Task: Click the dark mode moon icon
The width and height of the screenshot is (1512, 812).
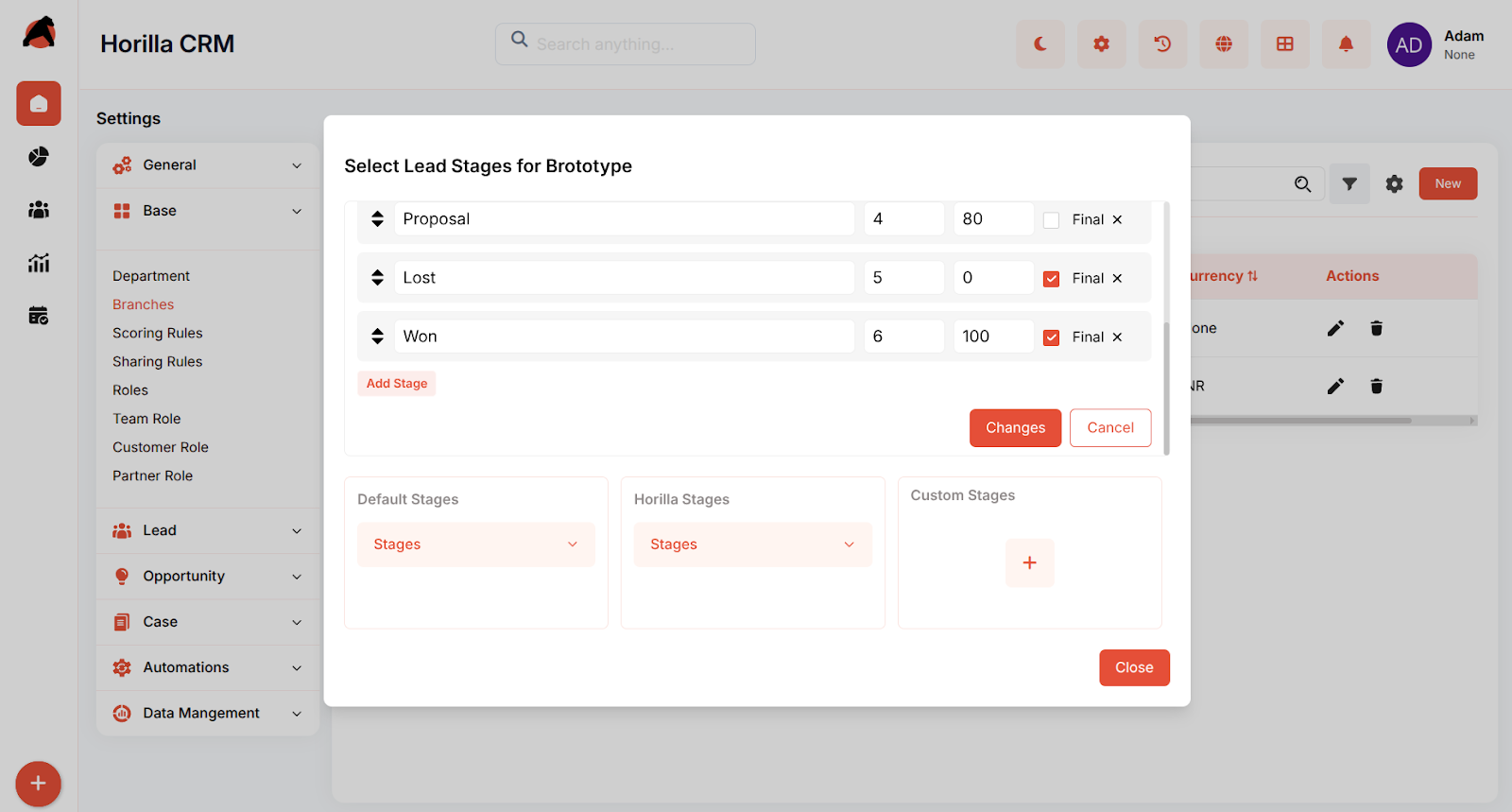Action: click(x=1040, y=44)
